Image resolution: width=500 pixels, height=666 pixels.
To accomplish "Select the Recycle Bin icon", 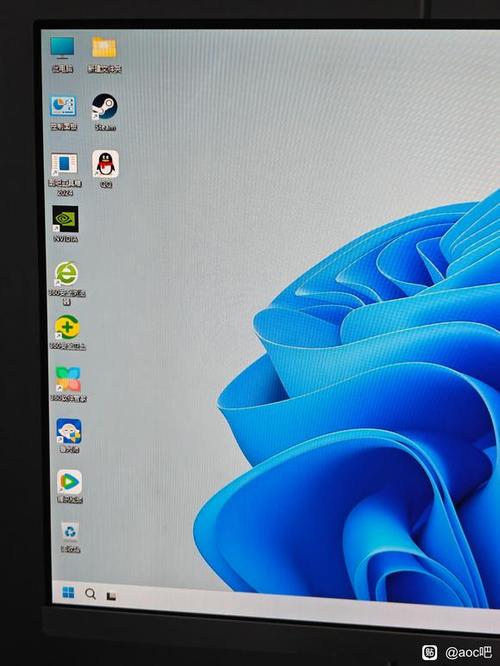I will (70, 531).
